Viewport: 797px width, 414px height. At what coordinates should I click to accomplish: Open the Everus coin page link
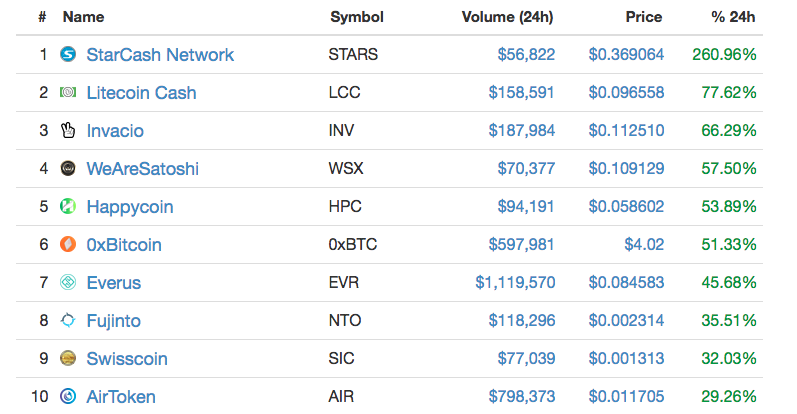pos(114,283)
